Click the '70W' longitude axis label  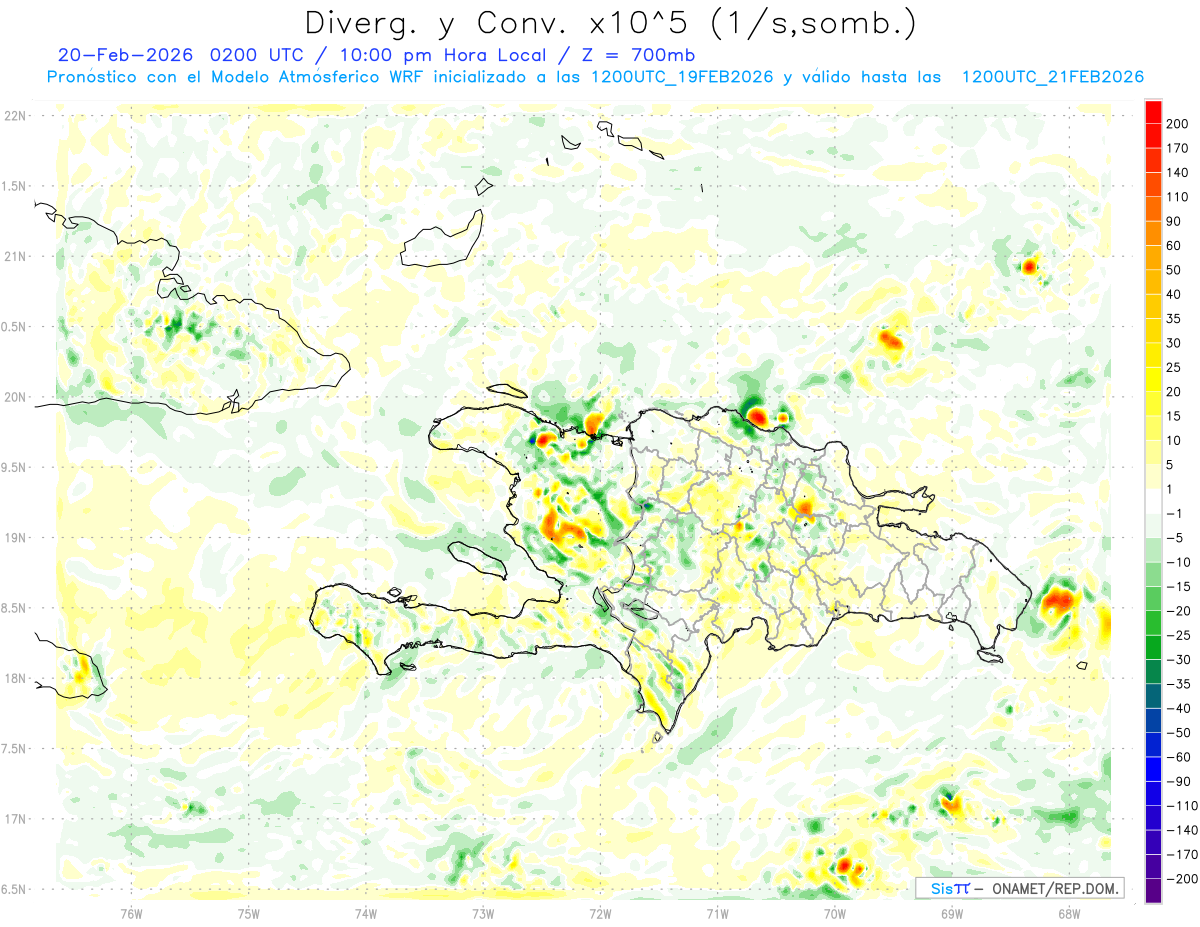tap(835, 913)
